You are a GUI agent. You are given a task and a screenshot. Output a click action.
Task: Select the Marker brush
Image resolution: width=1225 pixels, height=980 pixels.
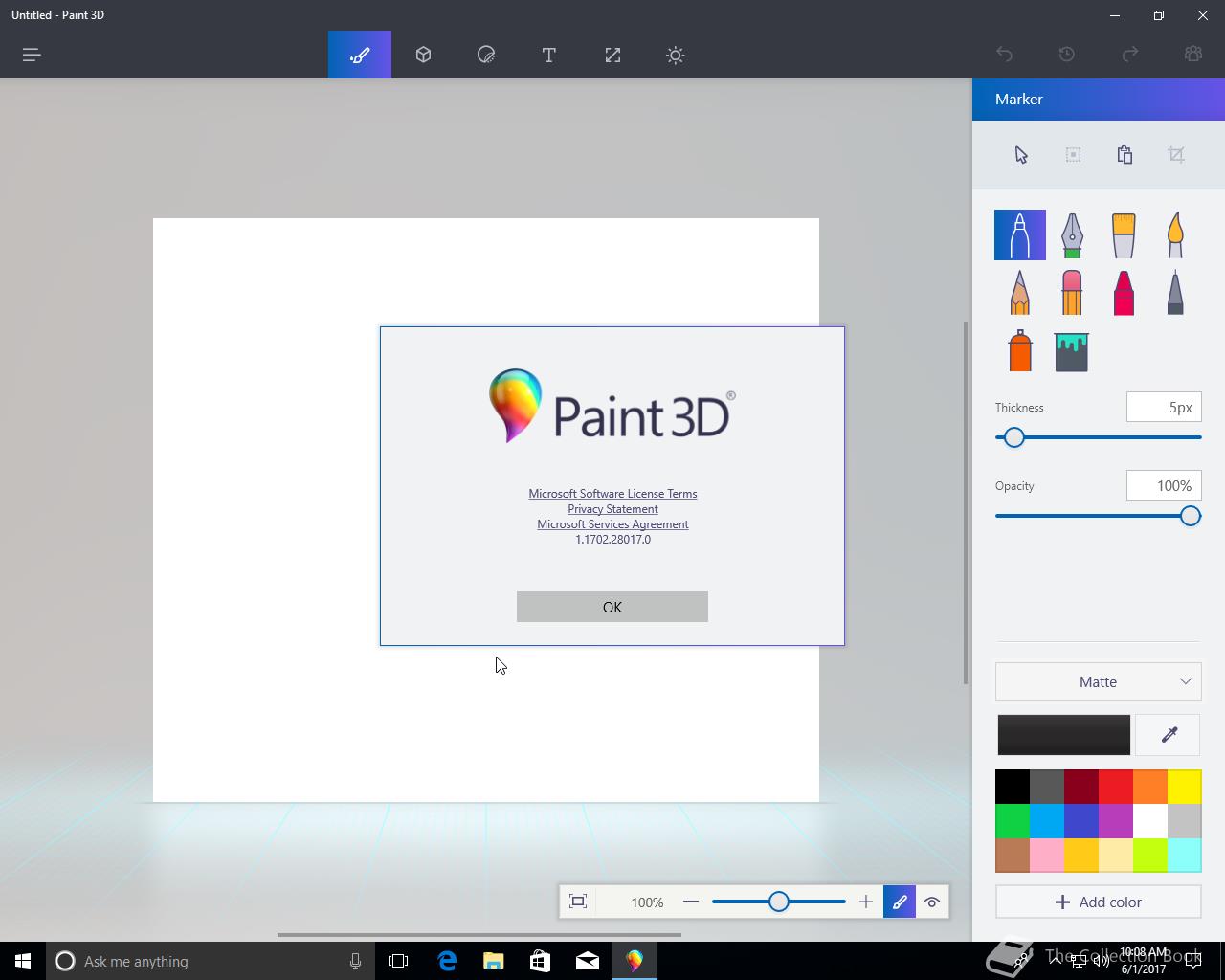pos(1020,234)
